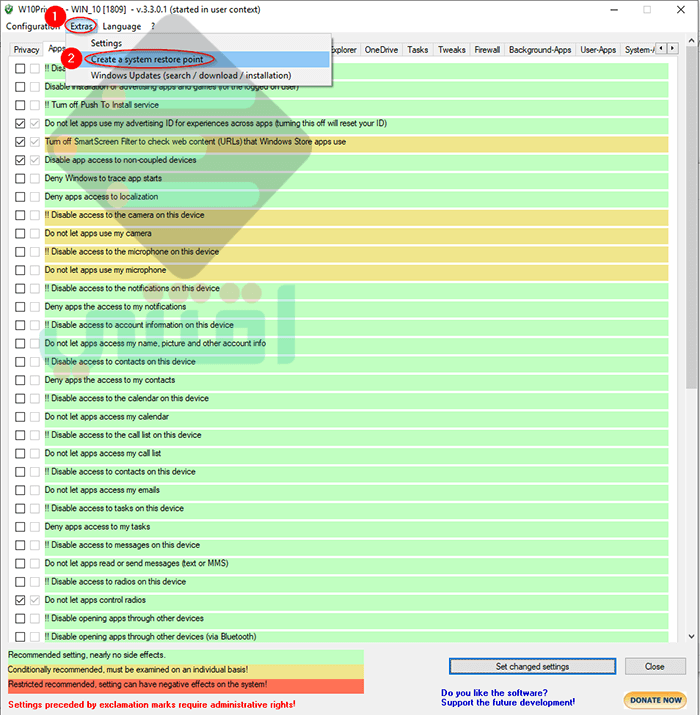This screenshot has height=715, width=700.
Task: Click Settings preceded by exclamation marks notice
Action: pyautogui.click(x=152, y=705)
